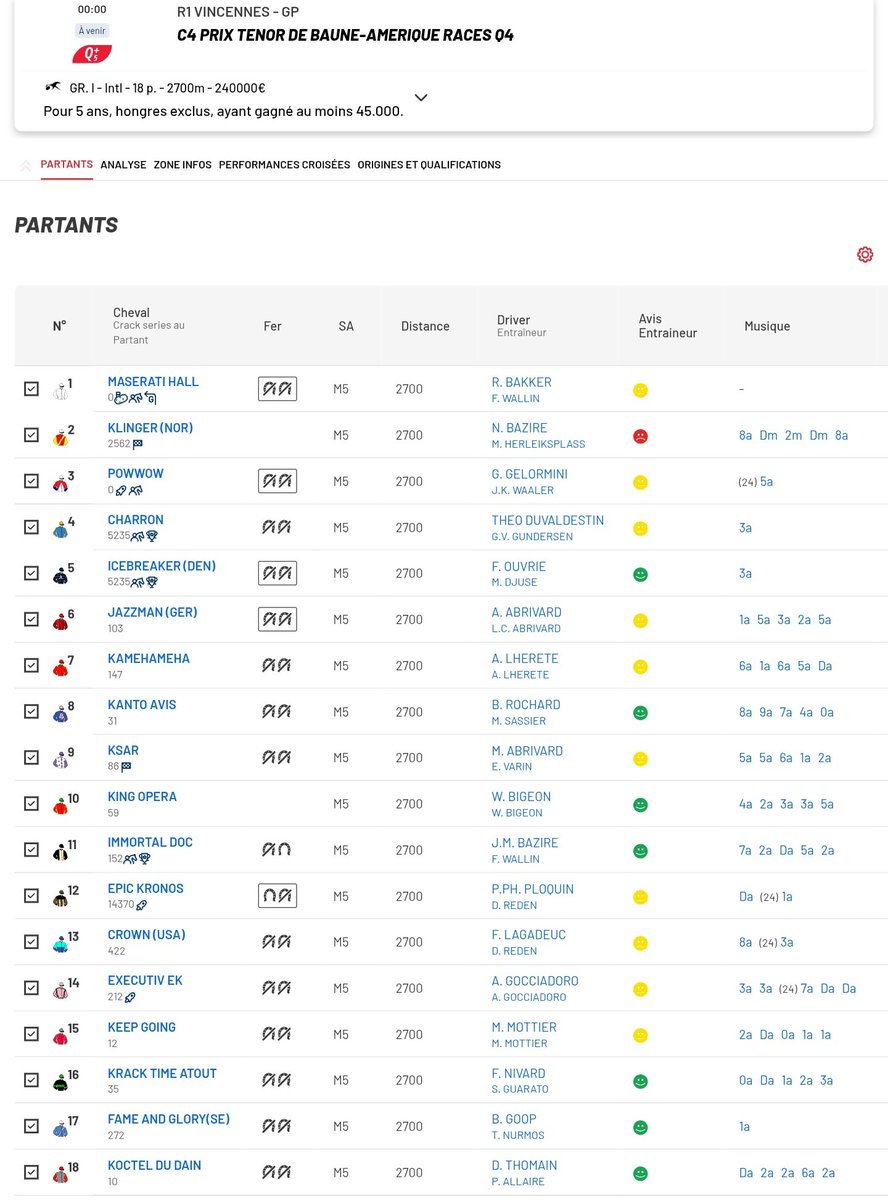Deselect the checkbox for KING OPERA
The width and height of the screenshot is (888, 1200).
pos(31,805)
